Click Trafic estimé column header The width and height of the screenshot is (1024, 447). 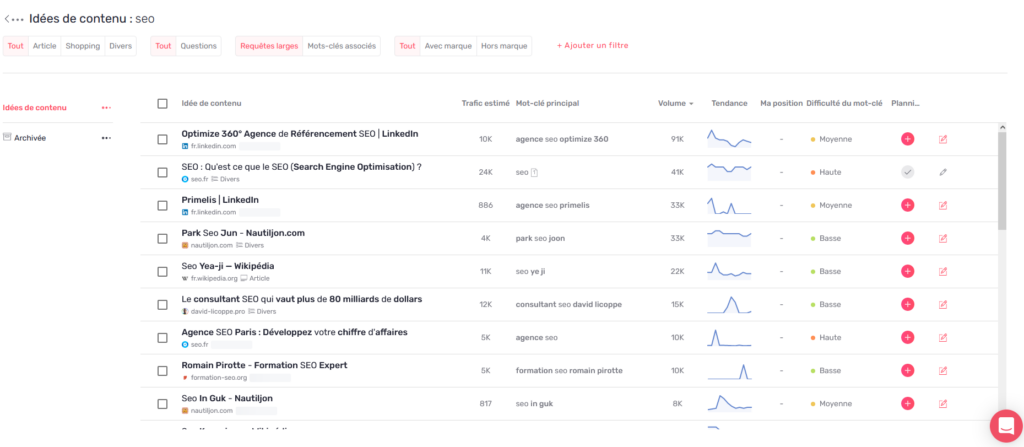pos(485,103)
